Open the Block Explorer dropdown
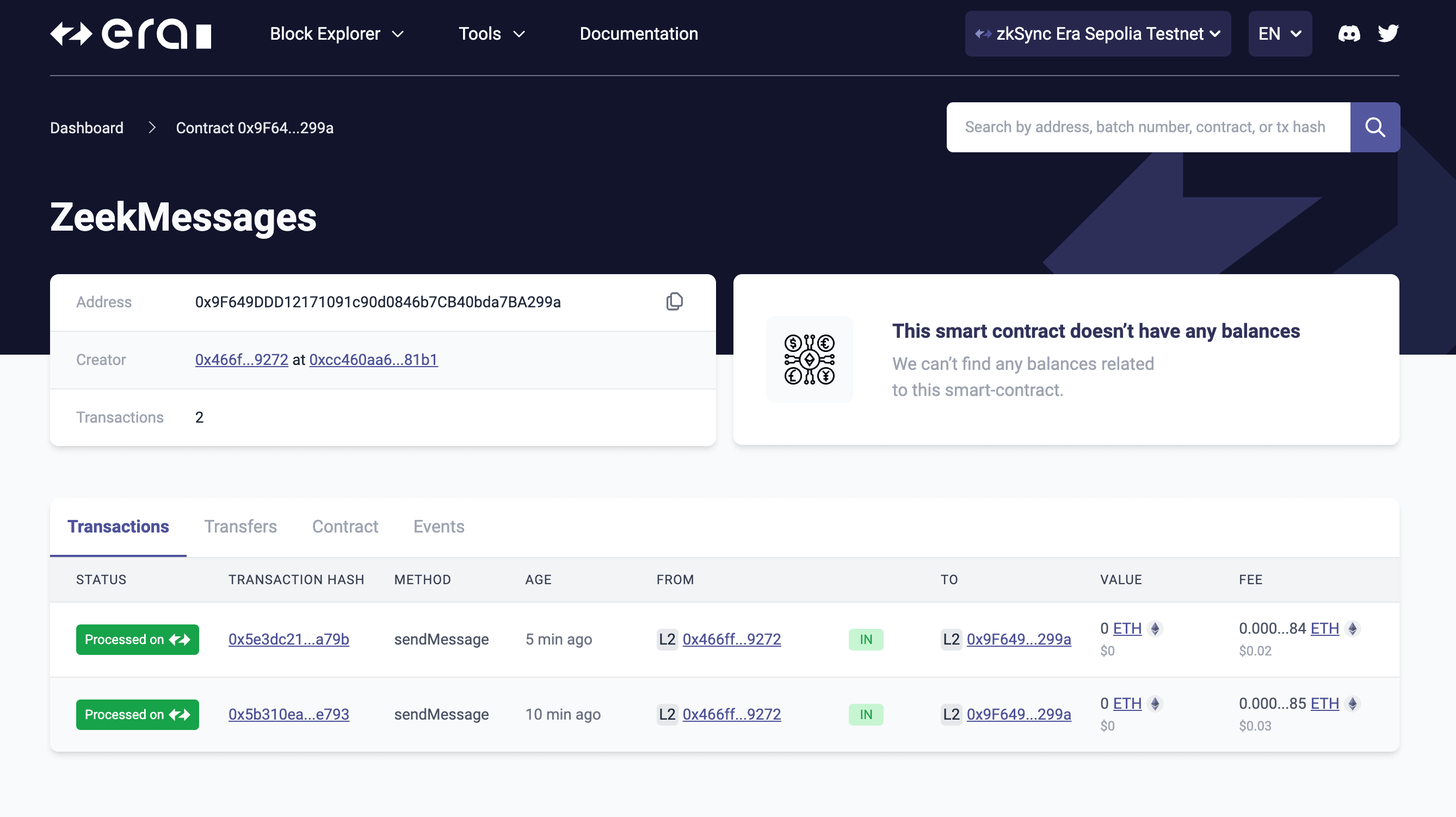 coord(336,33)
